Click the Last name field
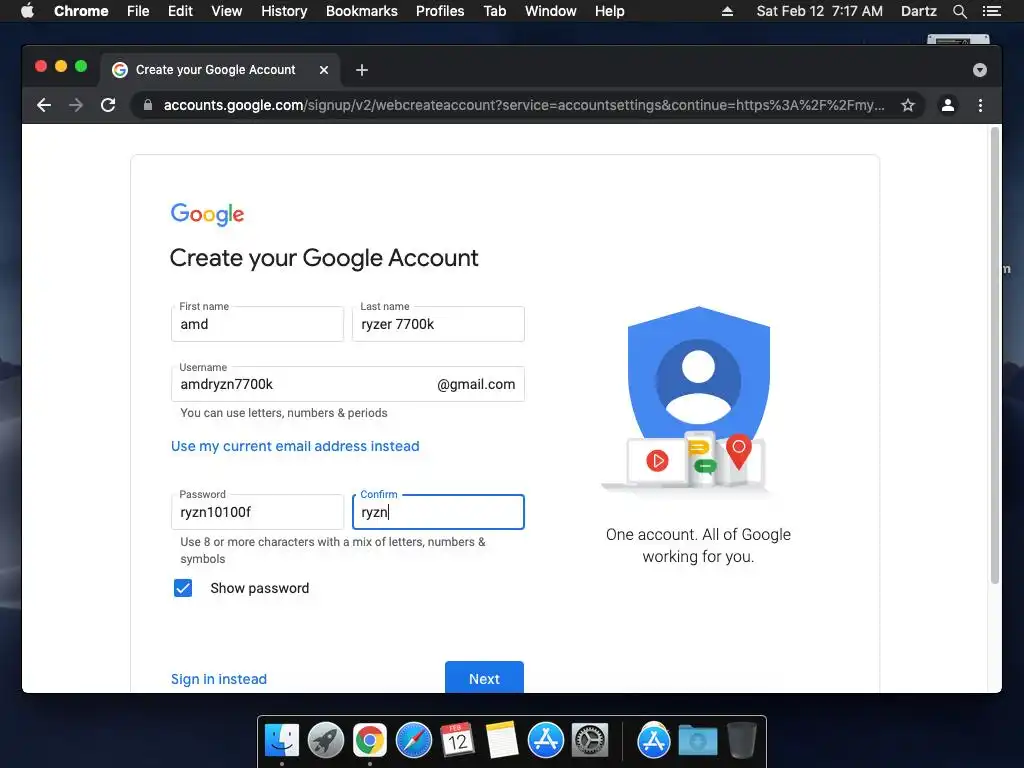1024x768 pixels. point(438,324)
